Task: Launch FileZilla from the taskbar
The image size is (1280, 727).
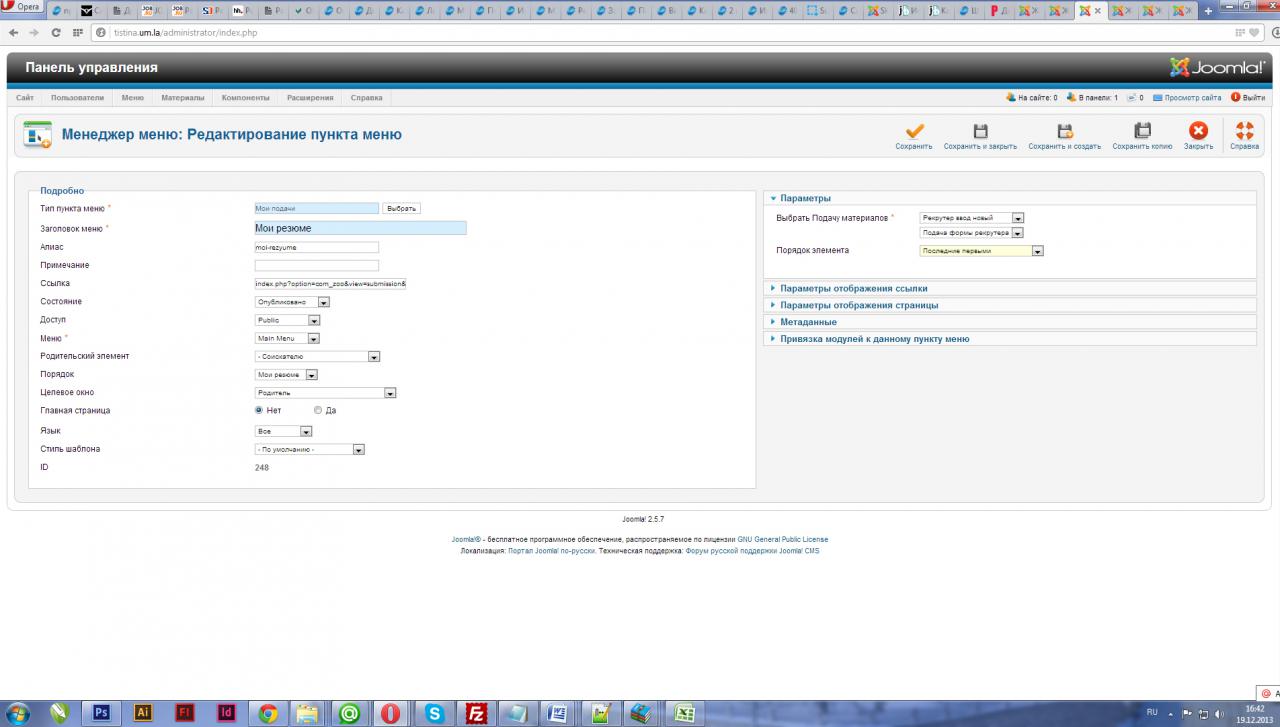Action: click(x=477, y=713)
